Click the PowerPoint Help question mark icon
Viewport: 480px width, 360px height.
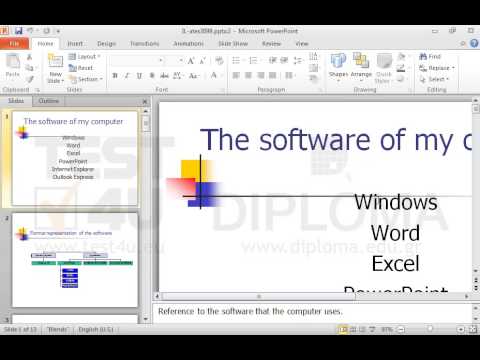click(474, 43)
